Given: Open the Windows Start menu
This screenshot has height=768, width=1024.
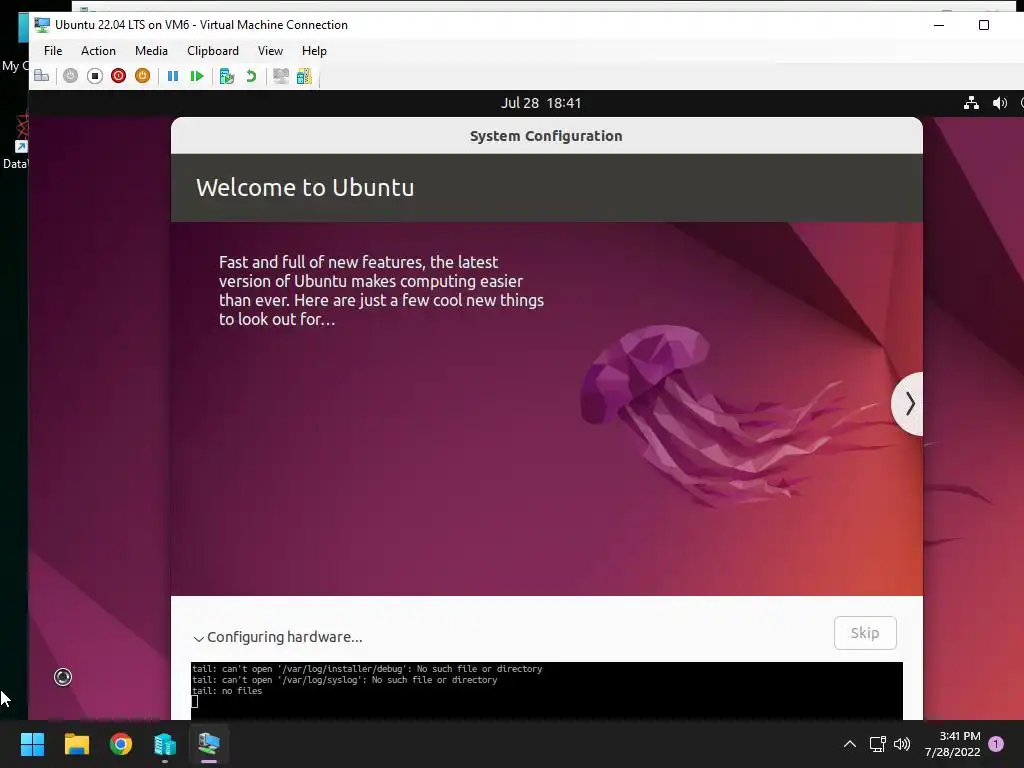Looking at the screenshot, I should coord(32,744).
